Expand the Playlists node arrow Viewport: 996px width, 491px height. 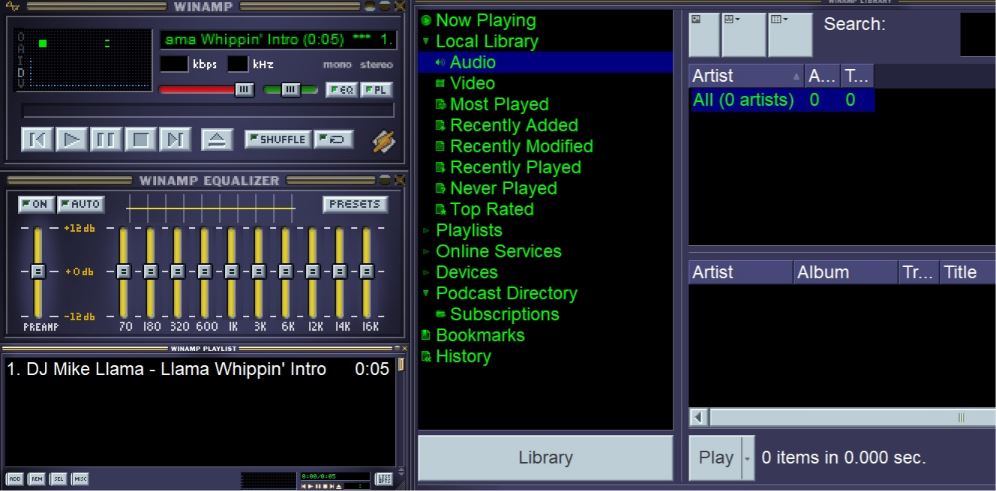coord(426,230)
